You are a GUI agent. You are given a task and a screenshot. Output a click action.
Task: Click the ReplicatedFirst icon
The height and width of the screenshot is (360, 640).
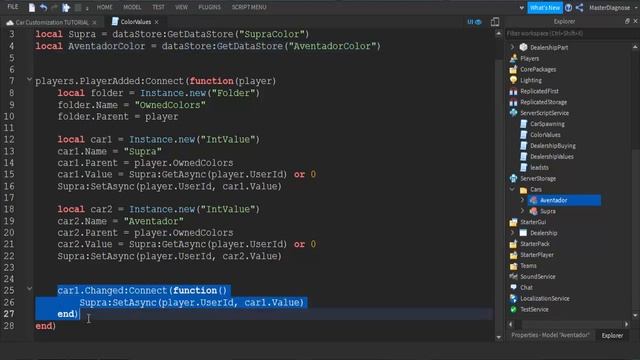click(x=513, y=91)
